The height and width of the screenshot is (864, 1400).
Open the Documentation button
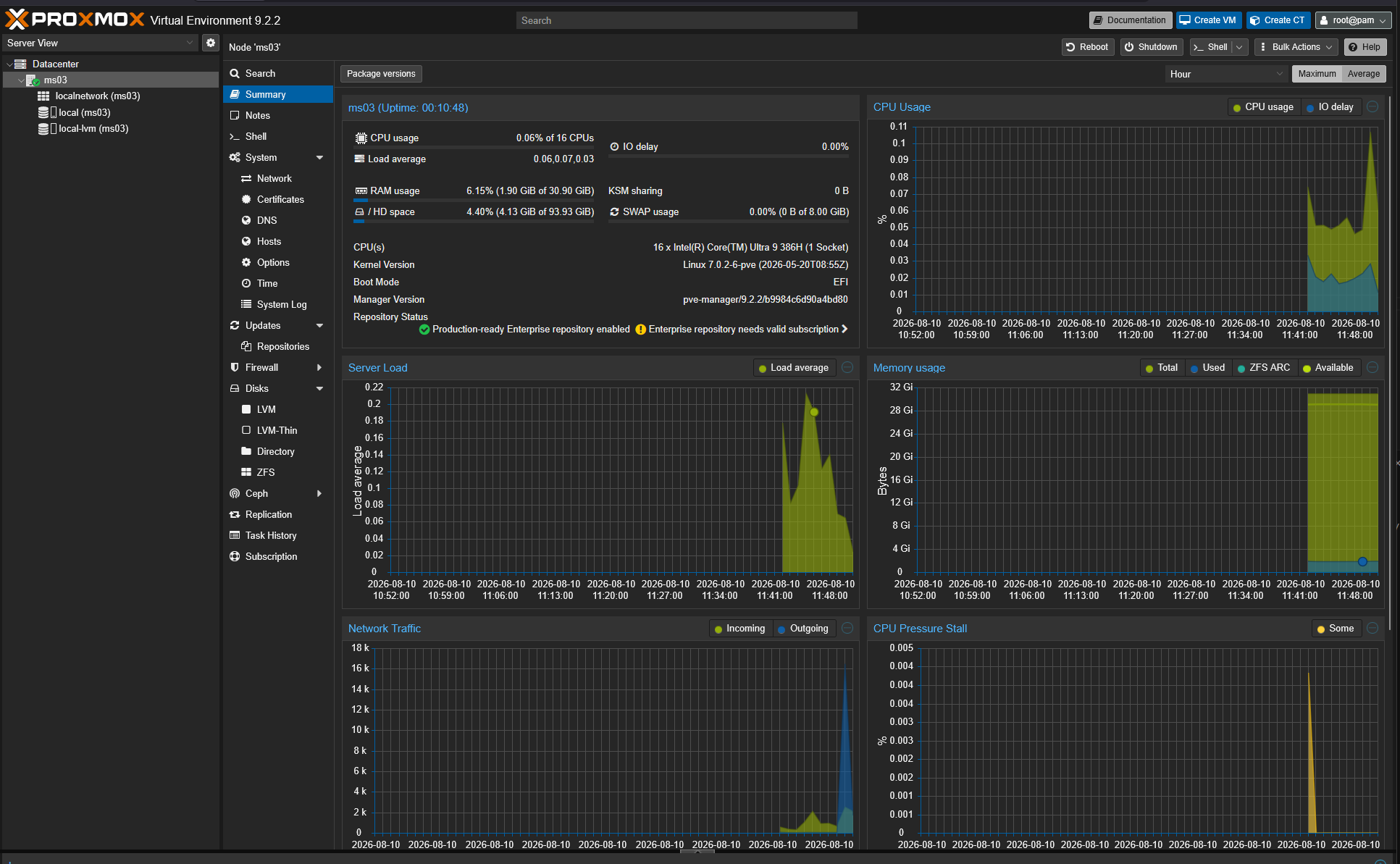1130,20
